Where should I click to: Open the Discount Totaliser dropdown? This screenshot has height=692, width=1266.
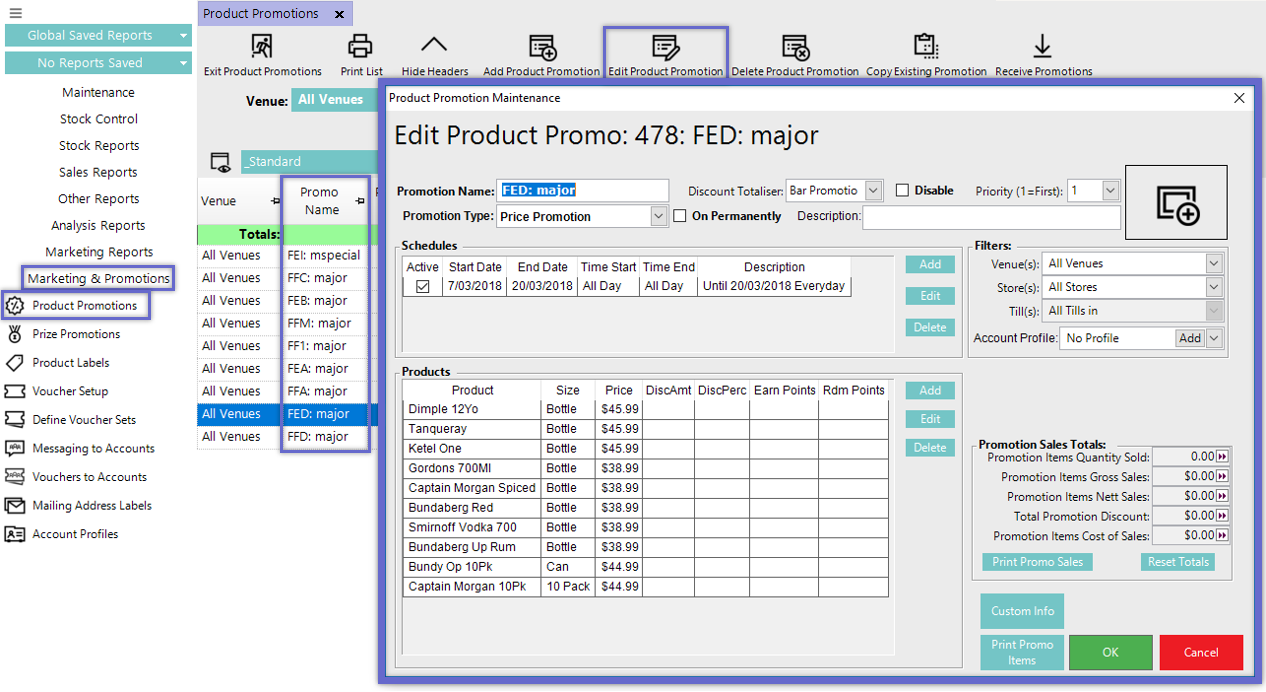tap(873, 190)
